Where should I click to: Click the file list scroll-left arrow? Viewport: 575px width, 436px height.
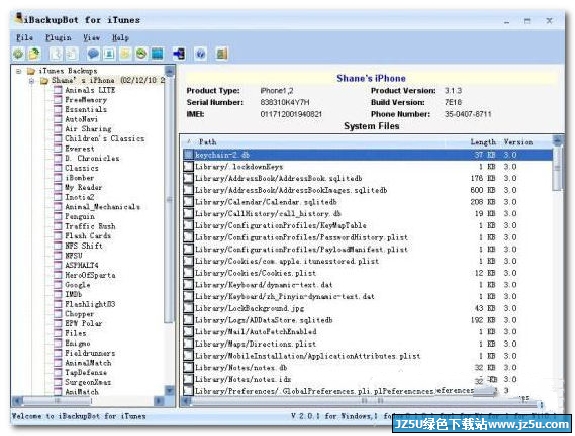[187, 401]
